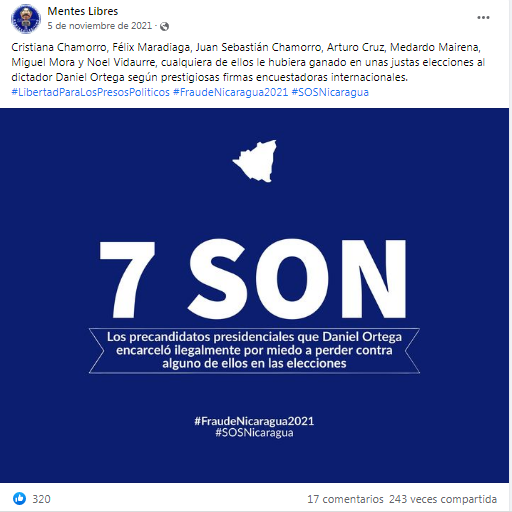Click the ribbon banner about precandidatos presidenciales

[x=254, y=350]
